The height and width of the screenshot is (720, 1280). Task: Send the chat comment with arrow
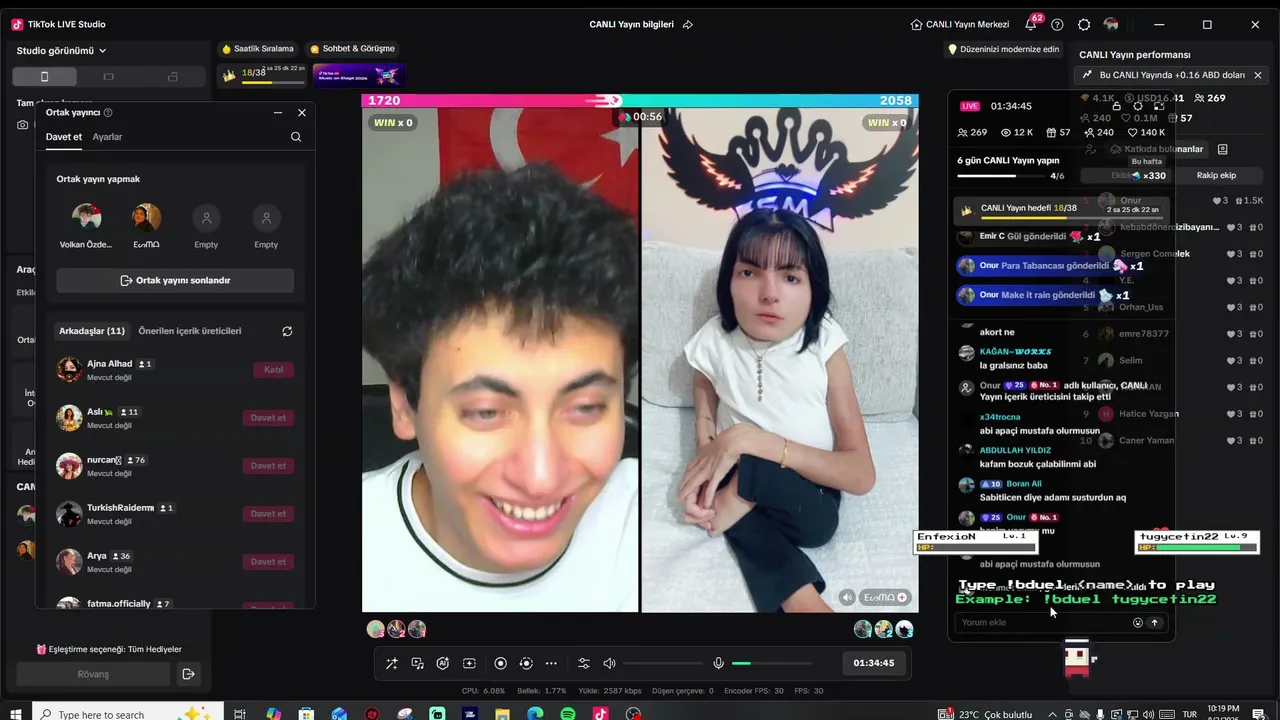1155,622
